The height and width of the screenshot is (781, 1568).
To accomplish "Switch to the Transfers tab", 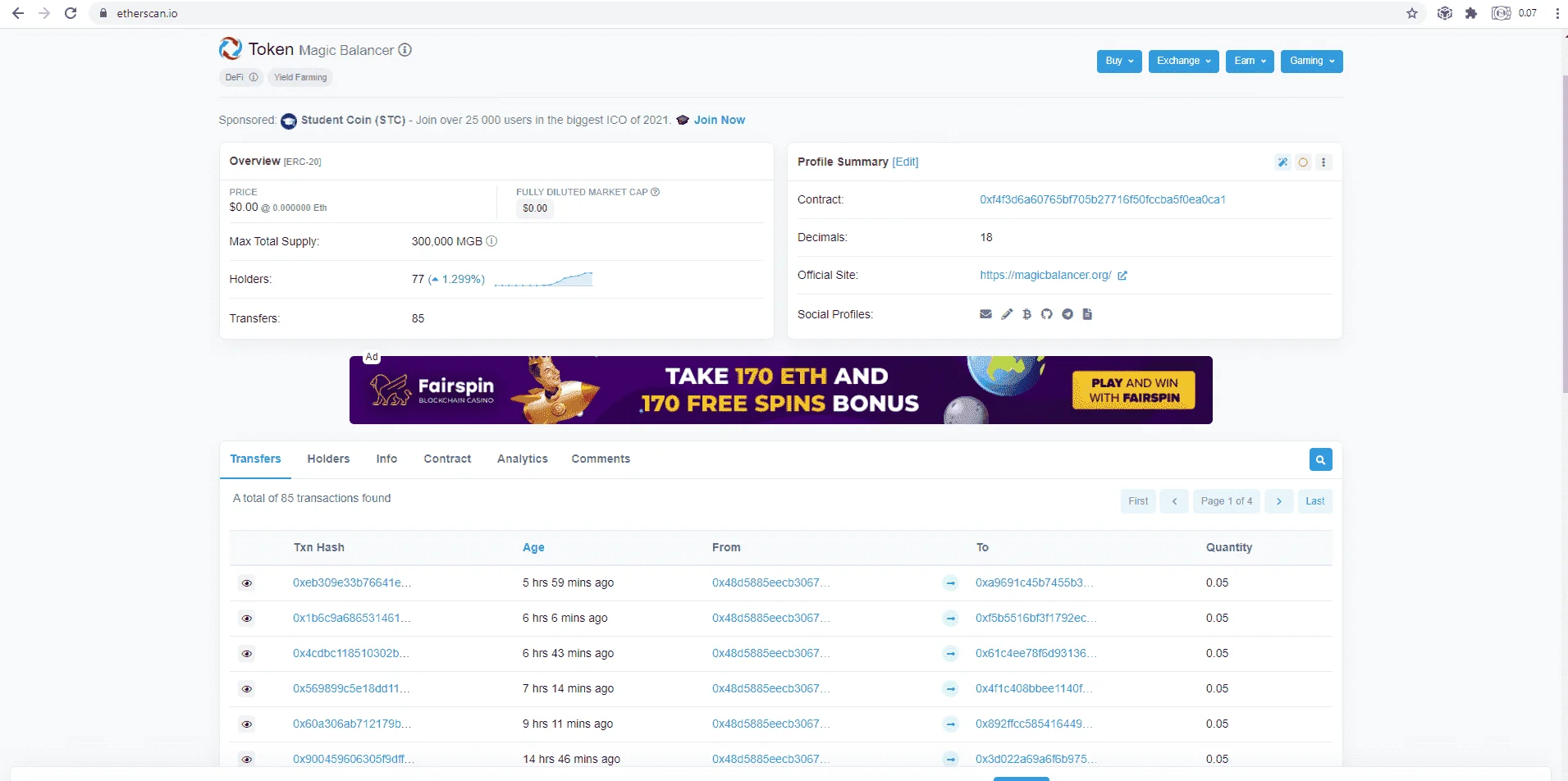I will point(255,459).
